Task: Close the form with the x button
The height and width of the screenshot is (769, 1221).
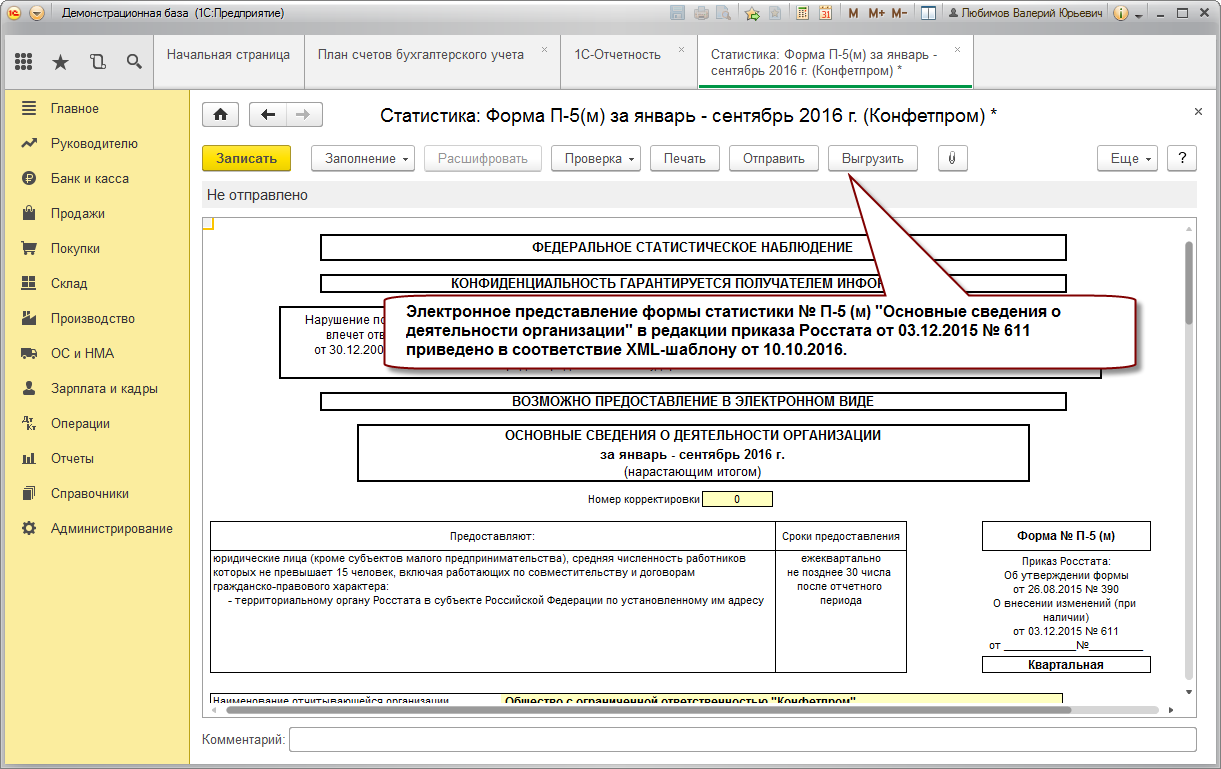Action: tap(1198, 111)
